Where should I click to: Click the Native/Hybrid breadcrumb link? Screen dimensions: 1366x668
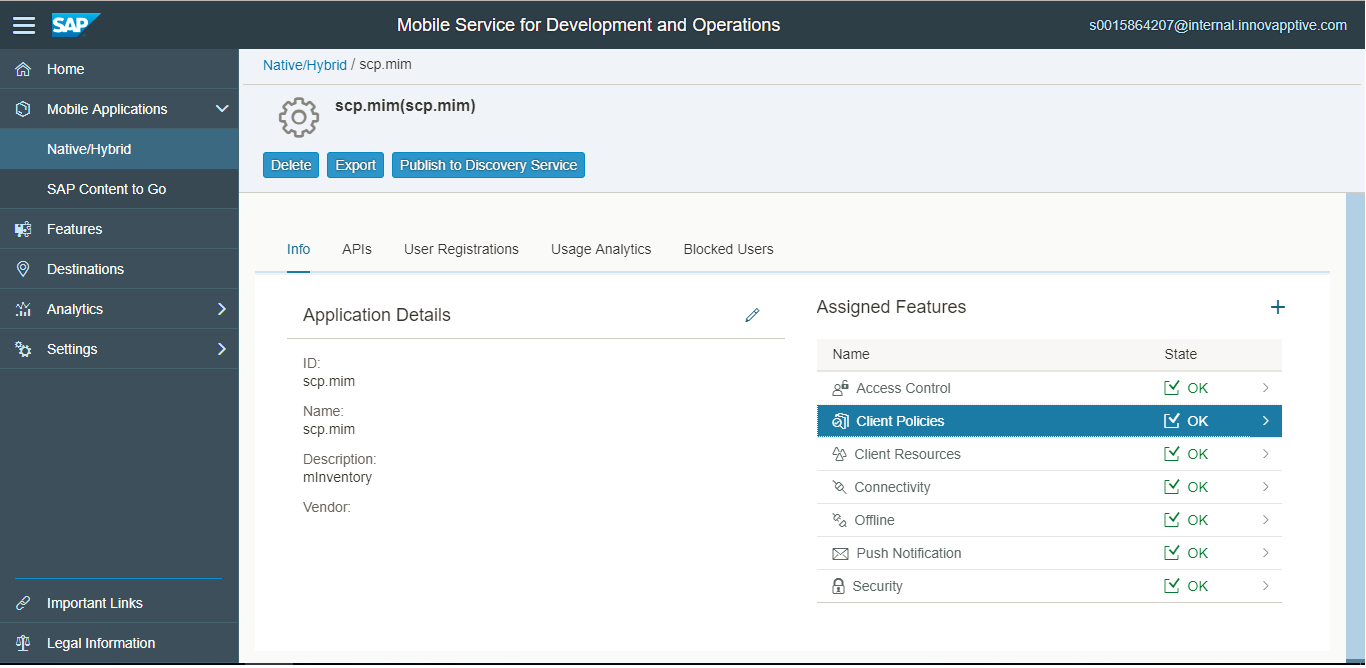coord(304,65)
